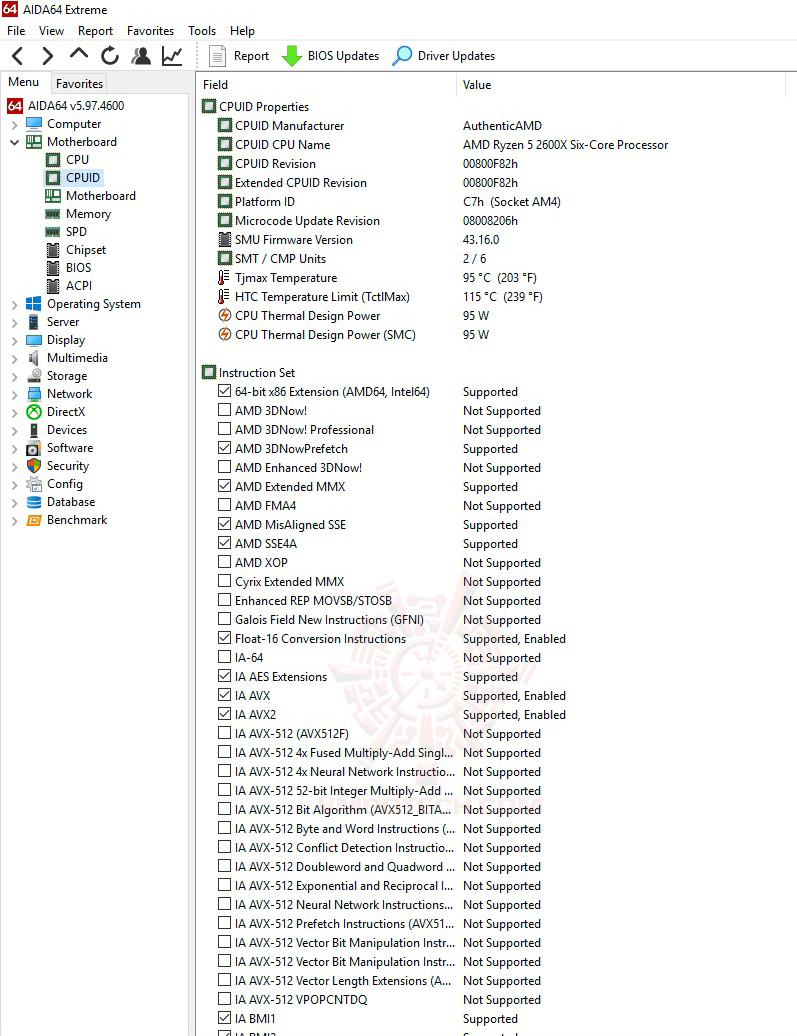Screen dimensions: 797x1036
Task: Open the Tools menu
Action: tap(202, 30)
